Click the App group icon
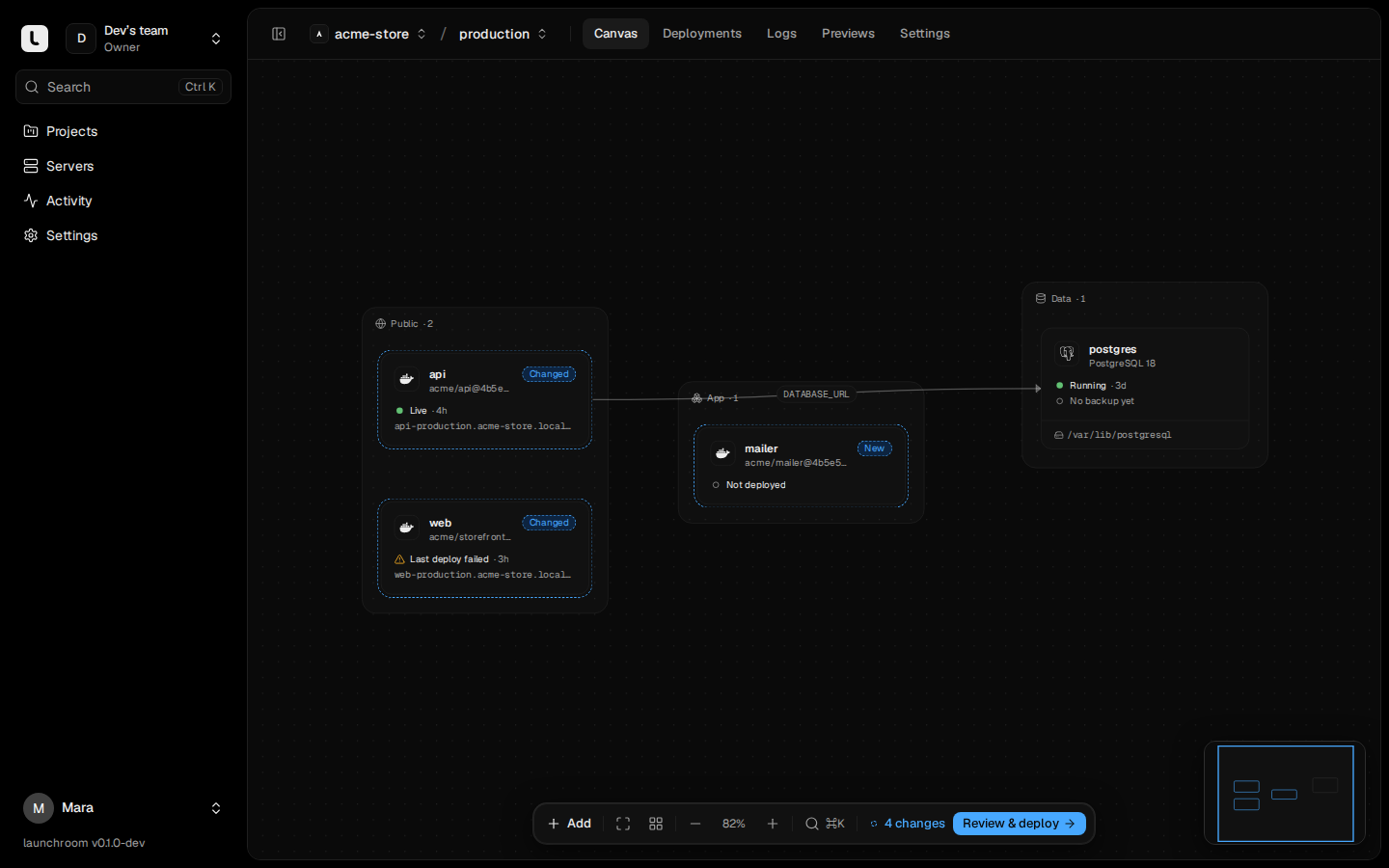The height and width of the screenshot is (868, 1389). pyautogui.click(x=697, y=398)
